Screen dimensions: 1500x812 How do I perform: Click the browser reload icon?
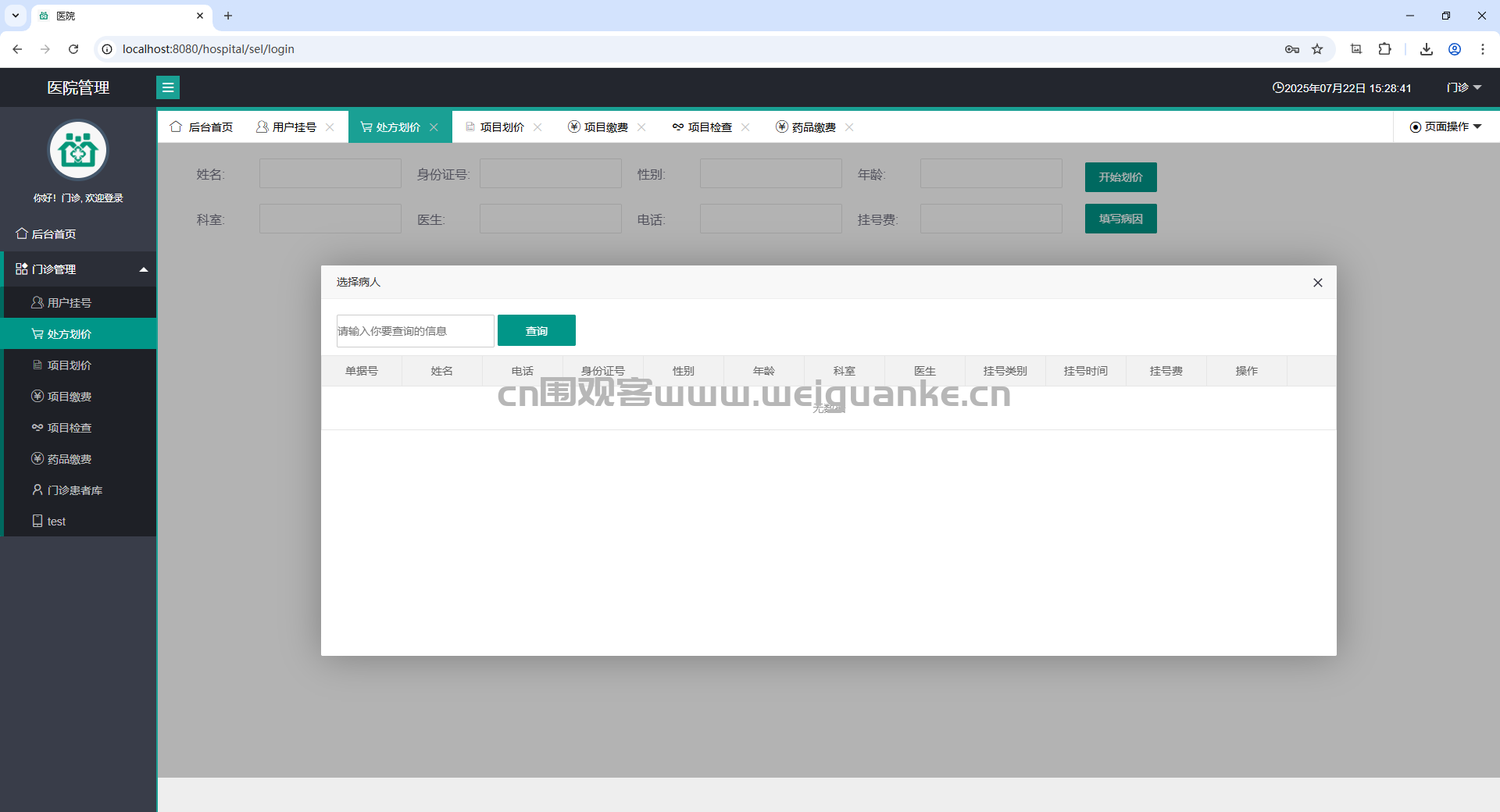[73, 49]
